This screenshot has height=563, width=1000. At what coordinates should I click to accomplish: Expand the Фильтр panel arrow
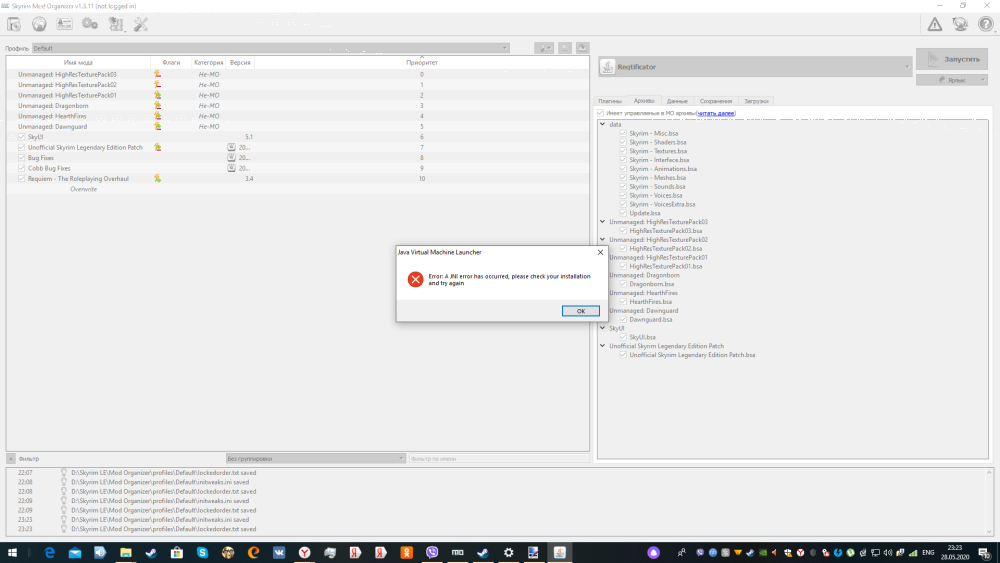[x=11, y=458]
